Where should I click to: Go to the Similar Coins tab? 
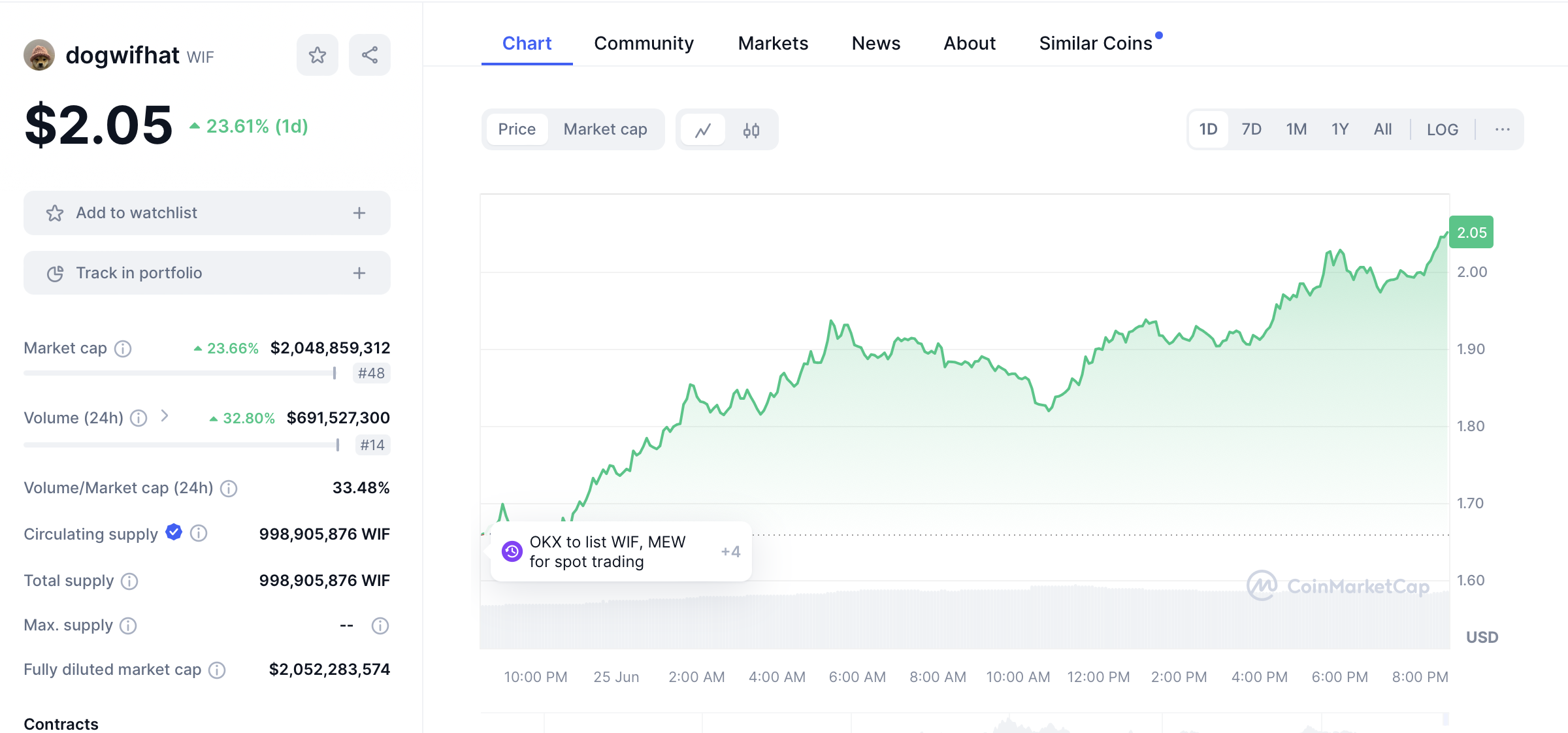1096,43
